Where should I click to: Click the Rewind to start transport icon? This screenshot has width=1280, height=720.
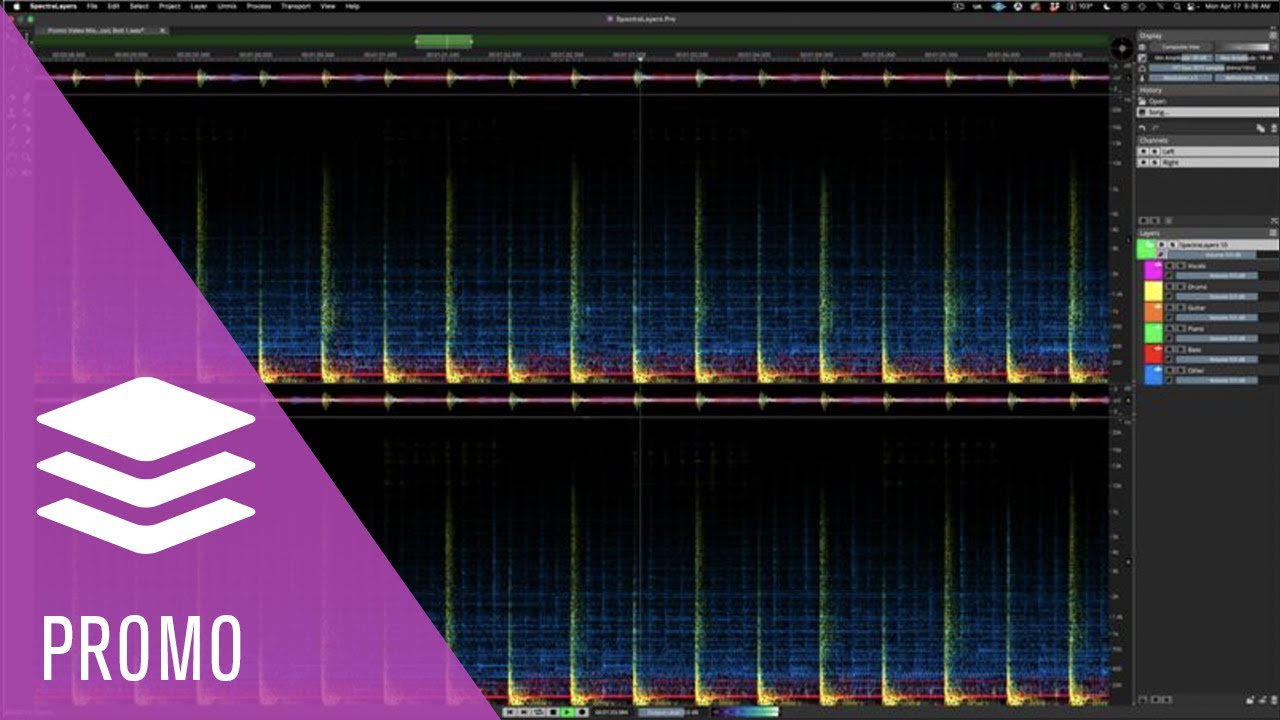tap(509, 712)
